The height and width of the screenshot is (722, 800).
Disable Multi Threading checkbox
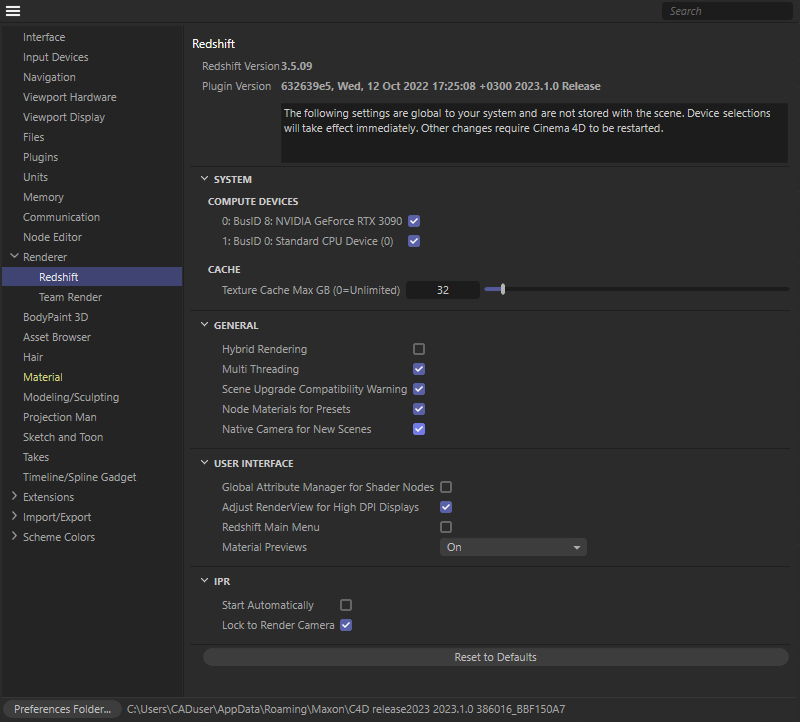coord(419,369)
